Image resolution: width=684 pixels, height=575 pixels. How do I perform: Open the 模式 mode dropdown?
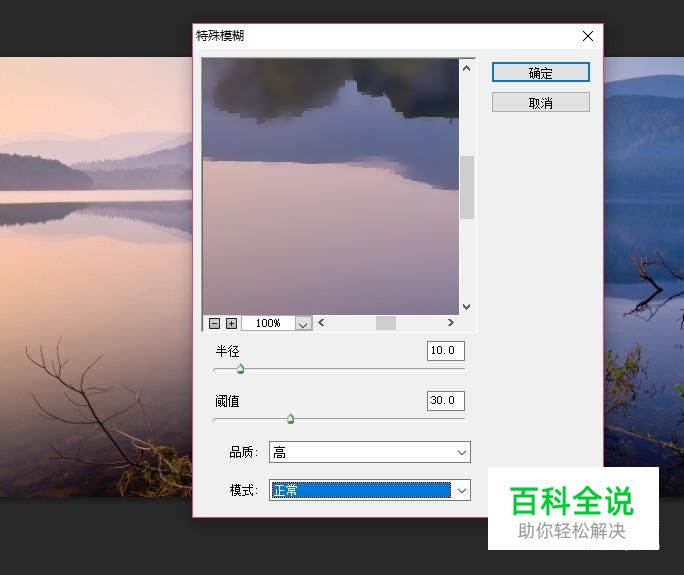[370, 490]
